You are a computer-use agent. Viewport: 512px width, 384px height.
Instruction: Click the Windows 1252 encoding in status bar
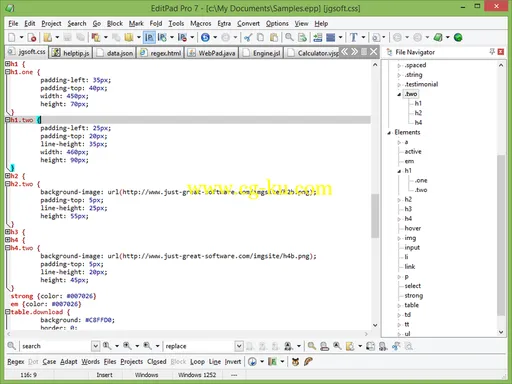pos(197,375)
